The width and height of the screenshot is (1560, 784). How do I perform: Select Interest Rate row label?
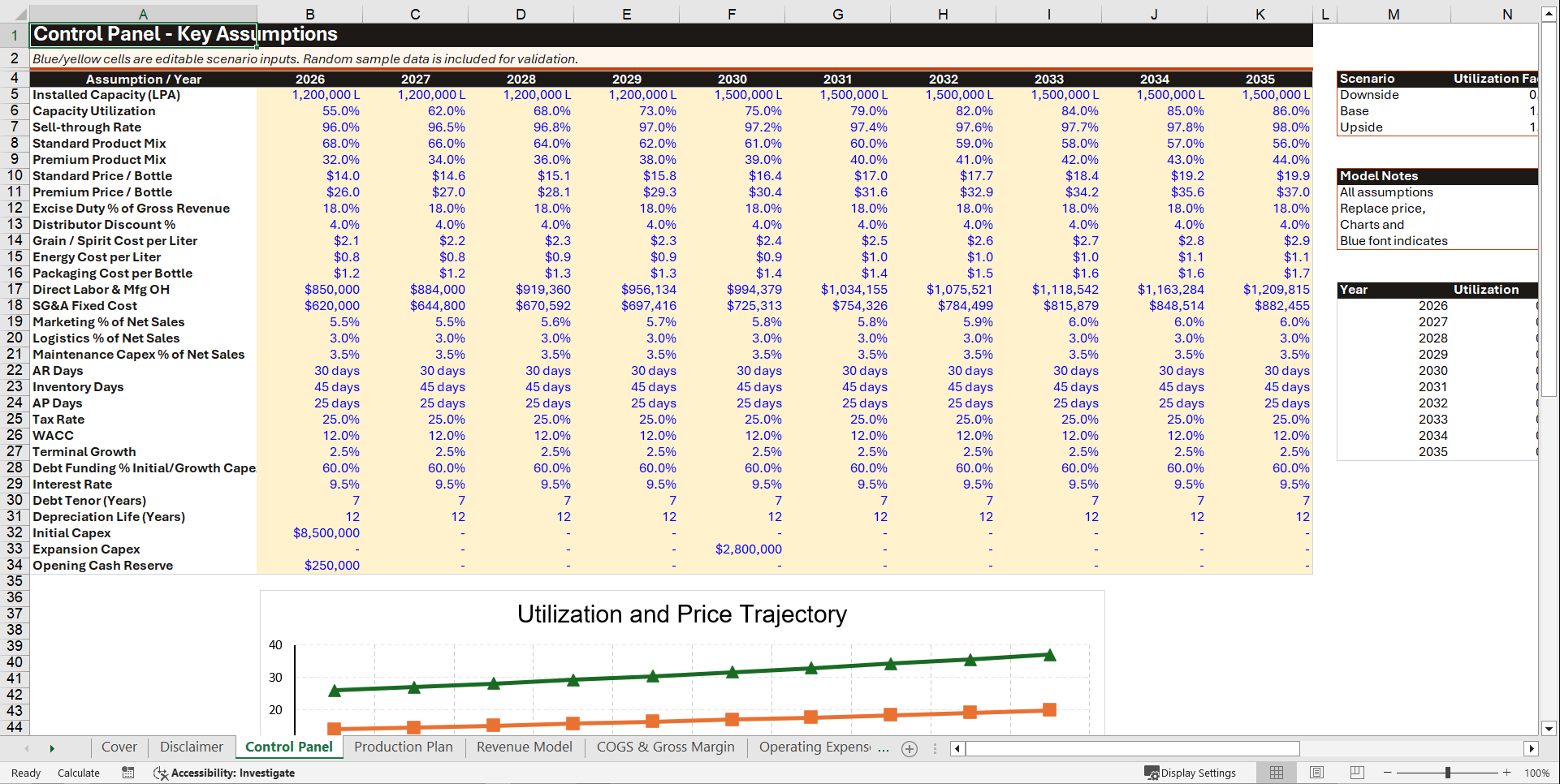tap(144, 485)
